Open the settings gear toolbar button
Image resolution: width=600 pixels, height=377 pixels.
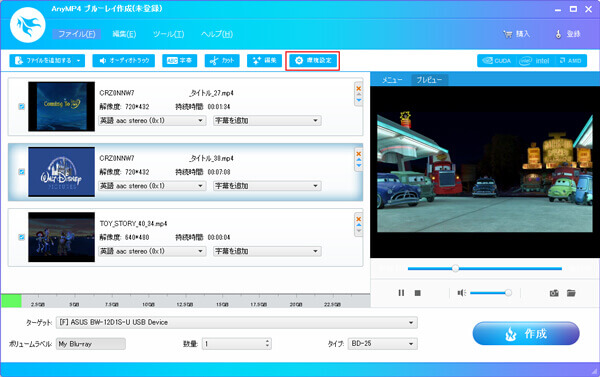(x=313, y=60)
